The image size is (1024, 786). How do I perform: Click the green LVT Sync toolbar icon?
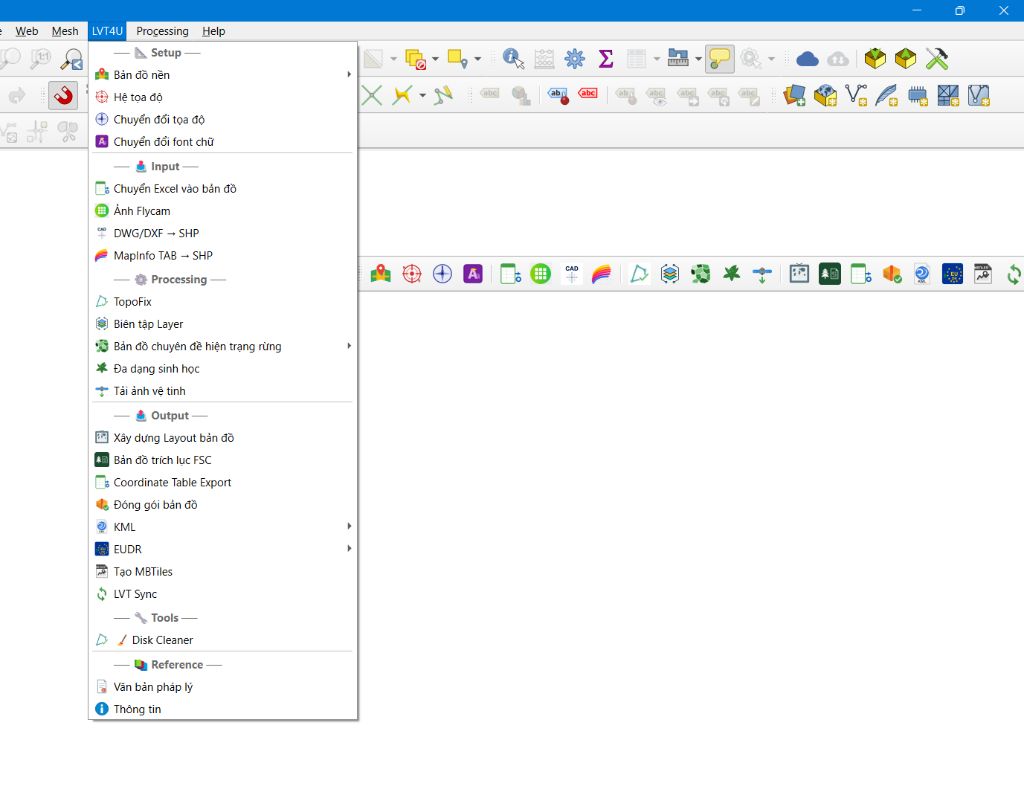coord(1014,274)
